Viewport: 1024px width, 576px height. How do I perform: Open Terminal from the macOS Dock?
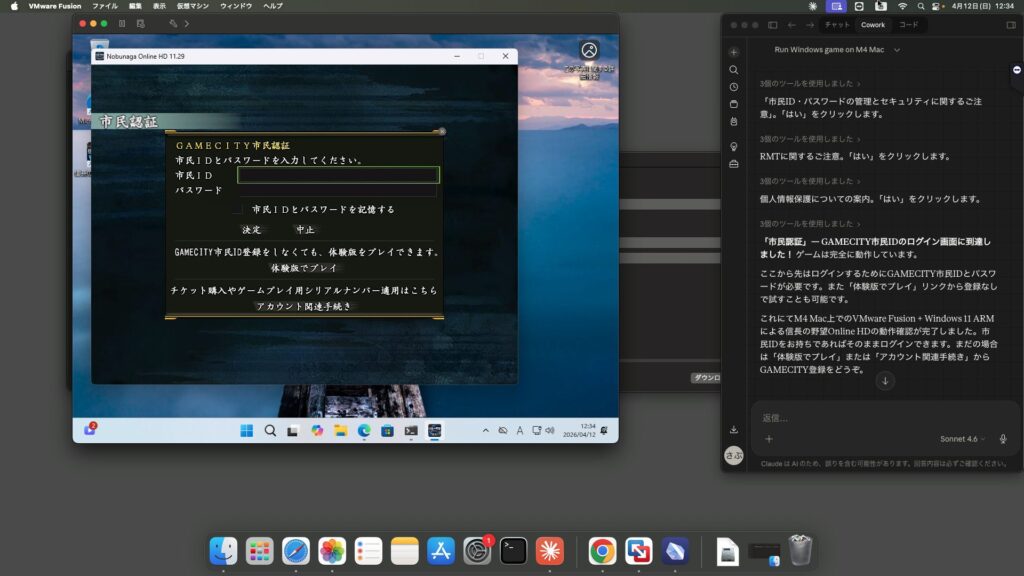tap(513, 550)
